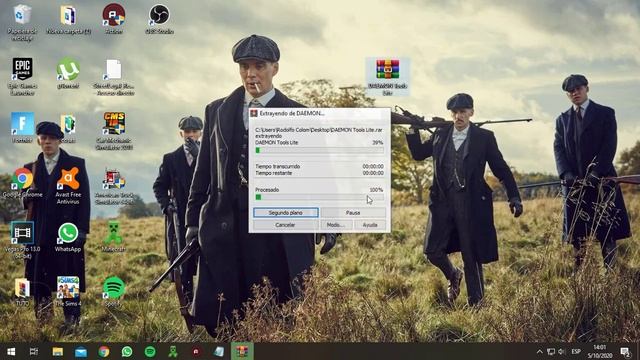Screen dimensions: 640x360
Task: Show hidden tray icons chevron
Action: (x=540, y=351)
